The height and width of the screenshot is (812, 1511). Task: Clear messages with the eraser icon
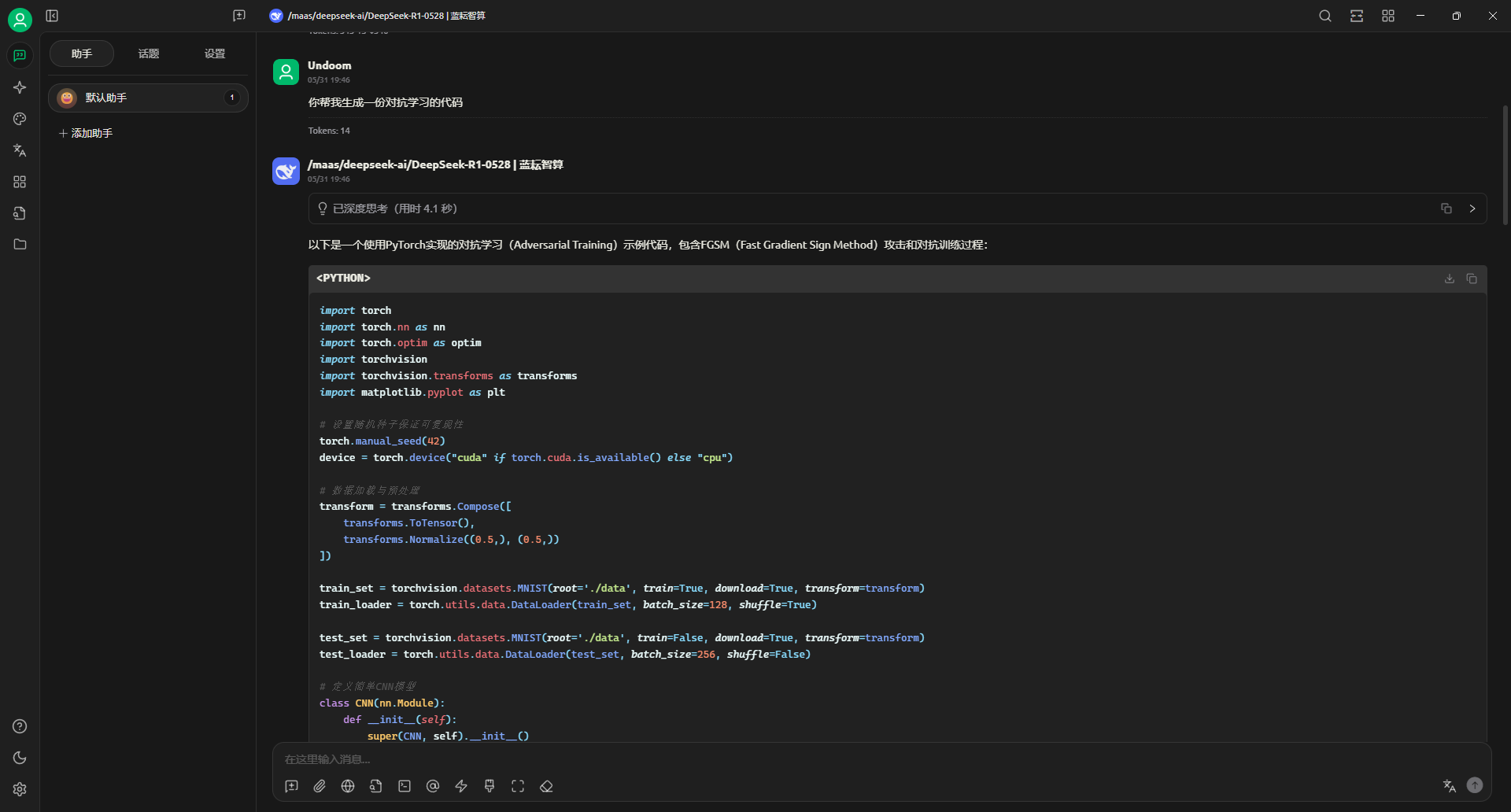pos(546,786)
